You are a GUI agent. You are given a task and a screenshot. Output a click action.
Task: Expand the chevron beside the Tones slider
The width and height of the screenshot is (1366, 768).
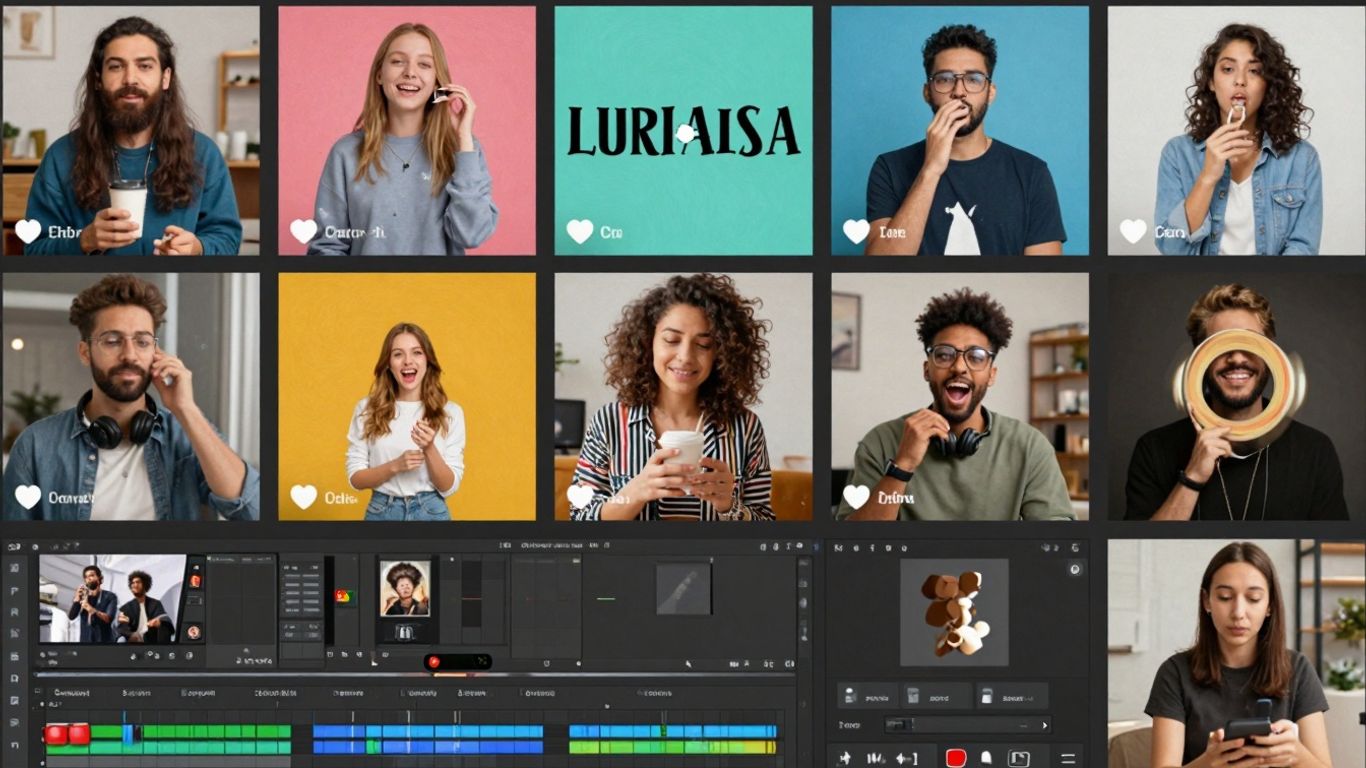[x=1044, y=726]
